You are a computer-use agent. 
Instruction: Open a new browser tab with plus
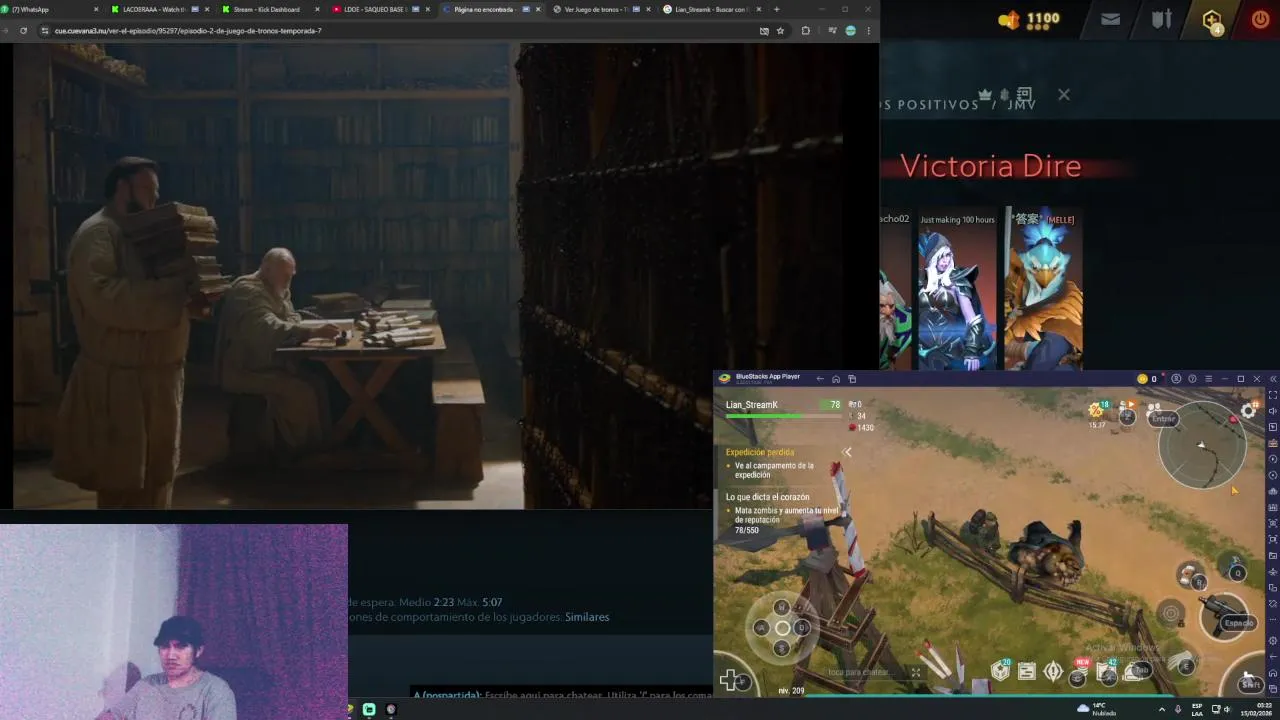[x=776, y=9]
